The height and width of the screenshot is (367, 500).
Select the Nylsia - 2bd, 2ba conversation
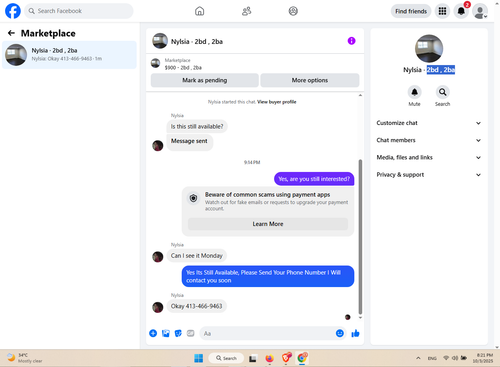(69, 55)
